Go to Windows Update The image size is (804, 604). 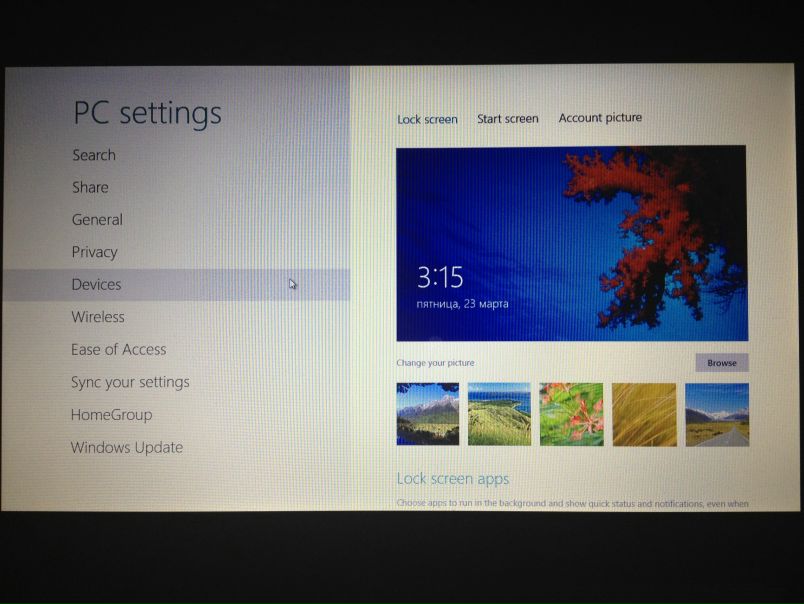click(127, 448)
